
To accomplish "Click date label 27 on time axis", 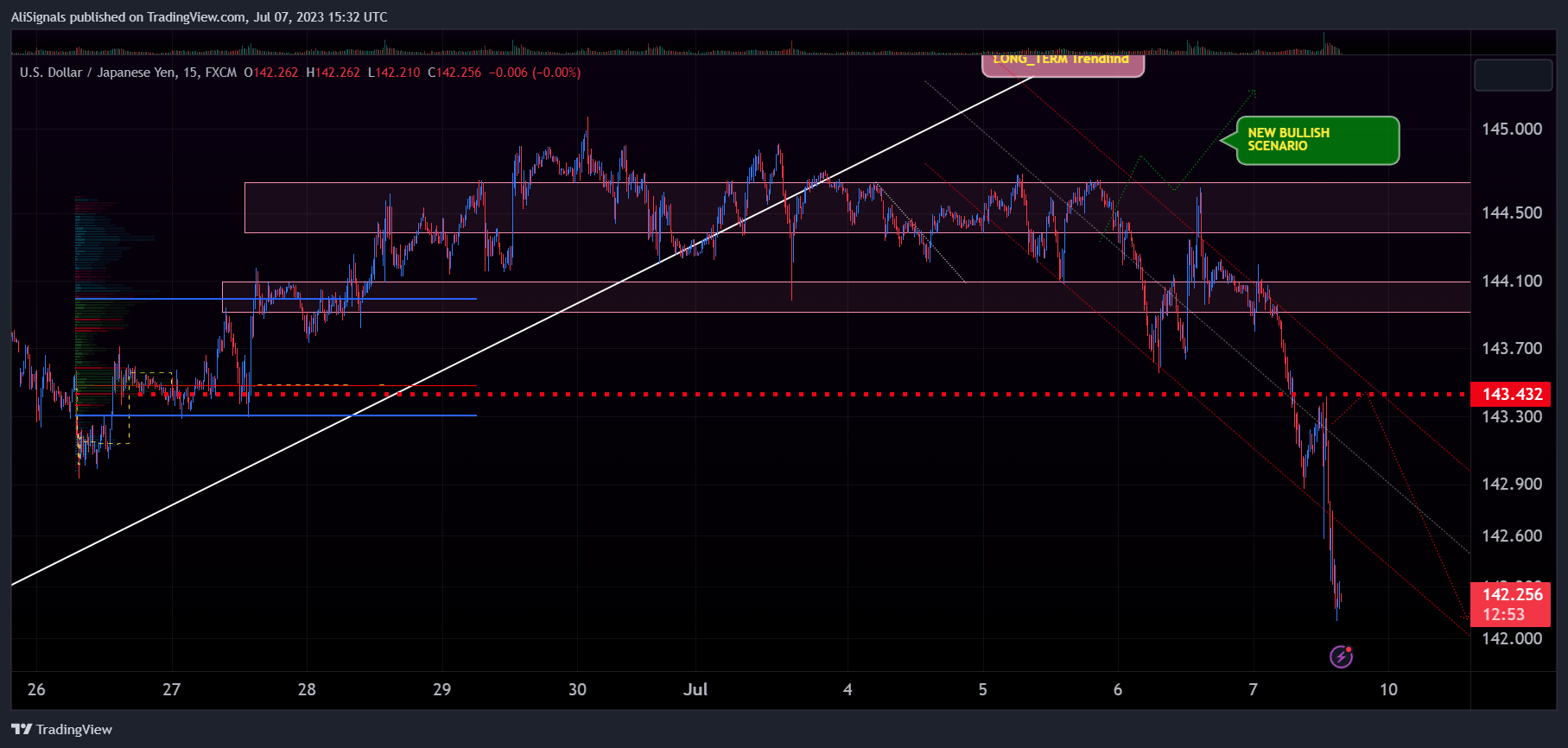I will 172,689.
